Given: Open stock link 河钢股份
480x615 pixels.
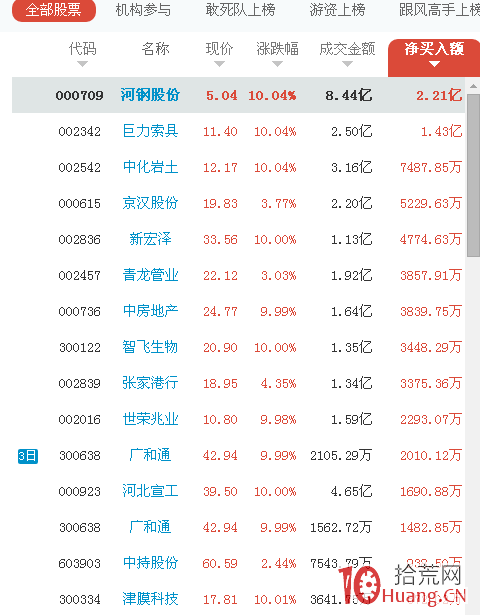Looking at the screenshot, I should [150, 95].
